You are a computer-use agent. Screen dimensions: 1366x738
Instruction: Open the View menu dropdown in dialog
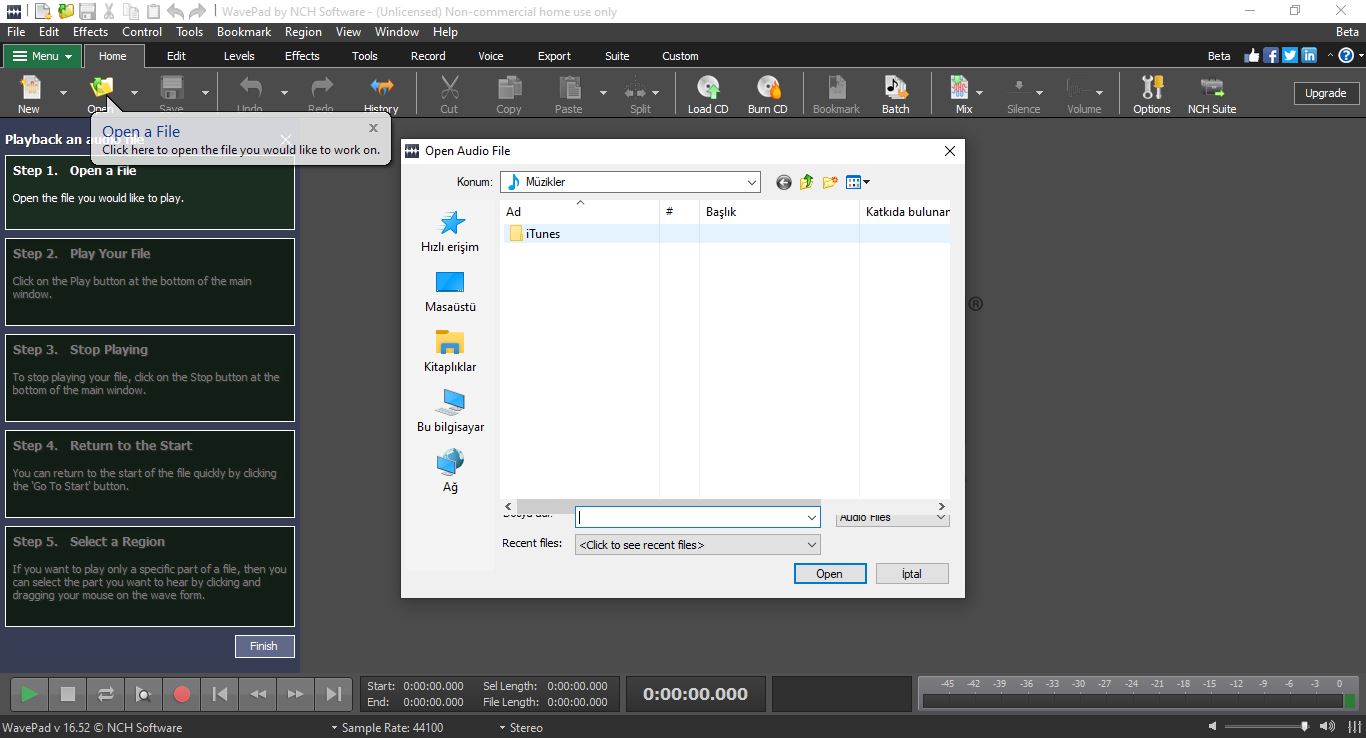point(858,182)
